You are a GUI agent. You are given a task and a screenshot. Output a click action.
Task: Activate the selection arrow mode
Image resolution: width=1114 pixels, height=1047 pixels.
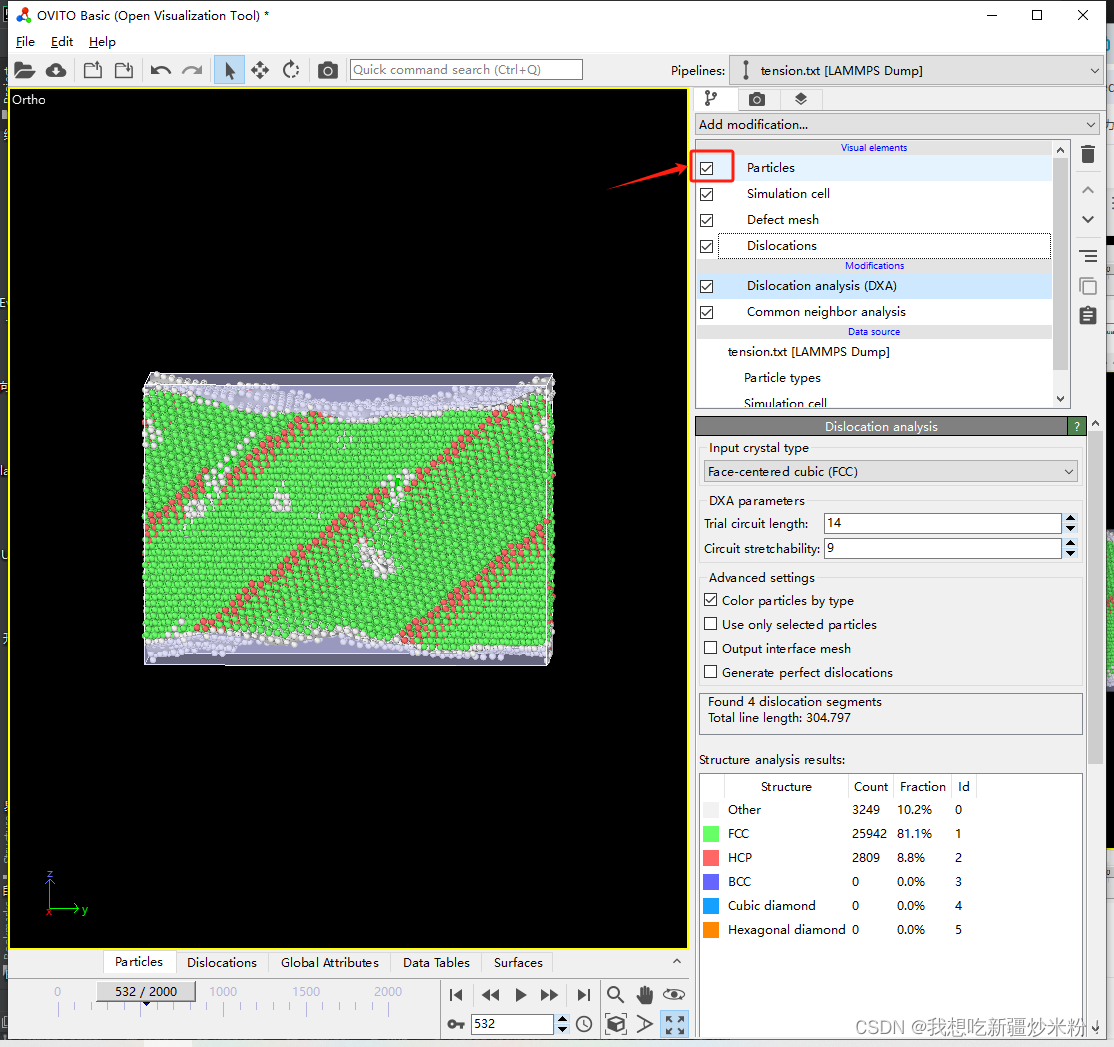(229, 70)
